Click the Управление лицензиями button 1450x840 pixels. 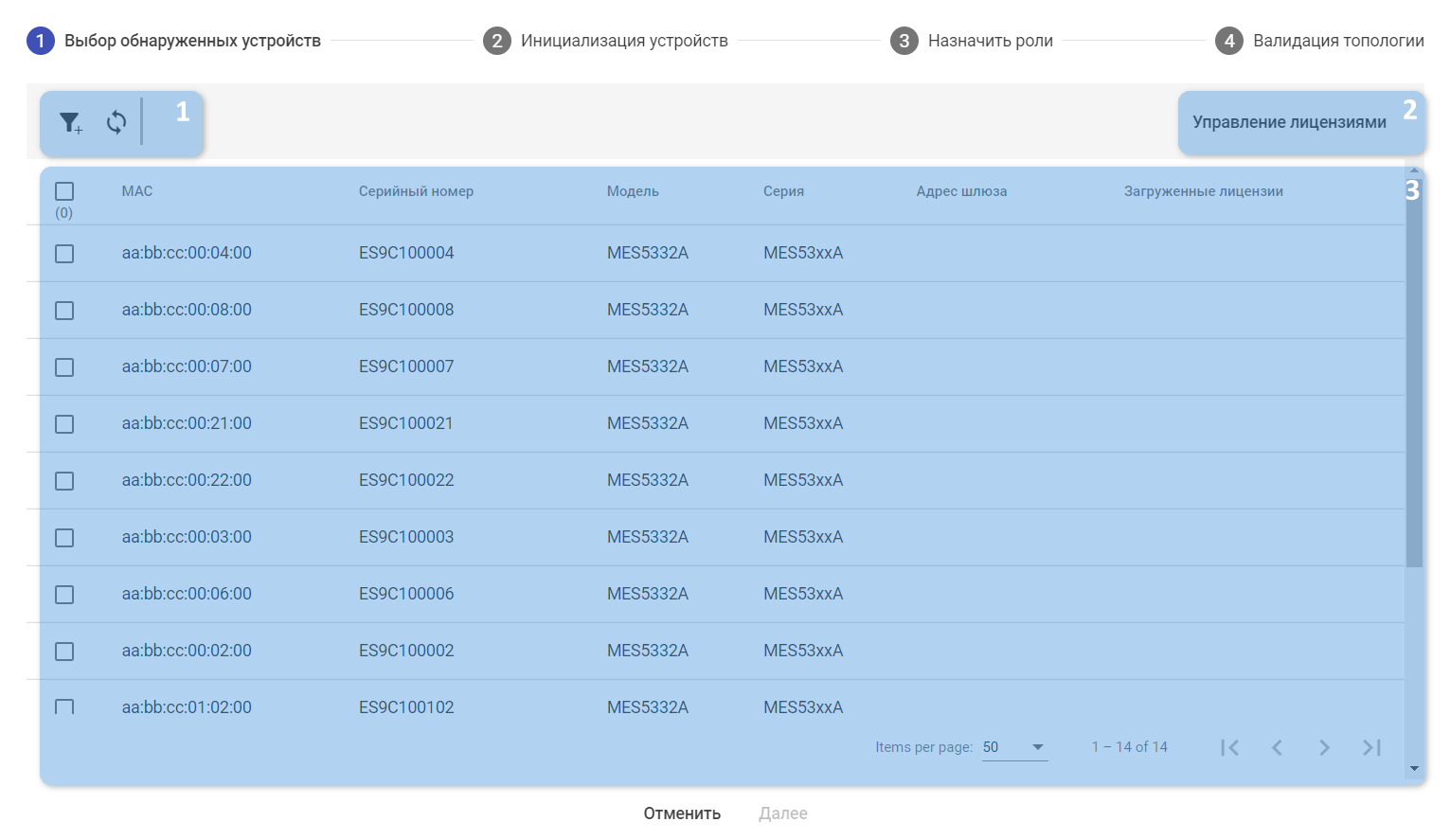click(1289, 122)
